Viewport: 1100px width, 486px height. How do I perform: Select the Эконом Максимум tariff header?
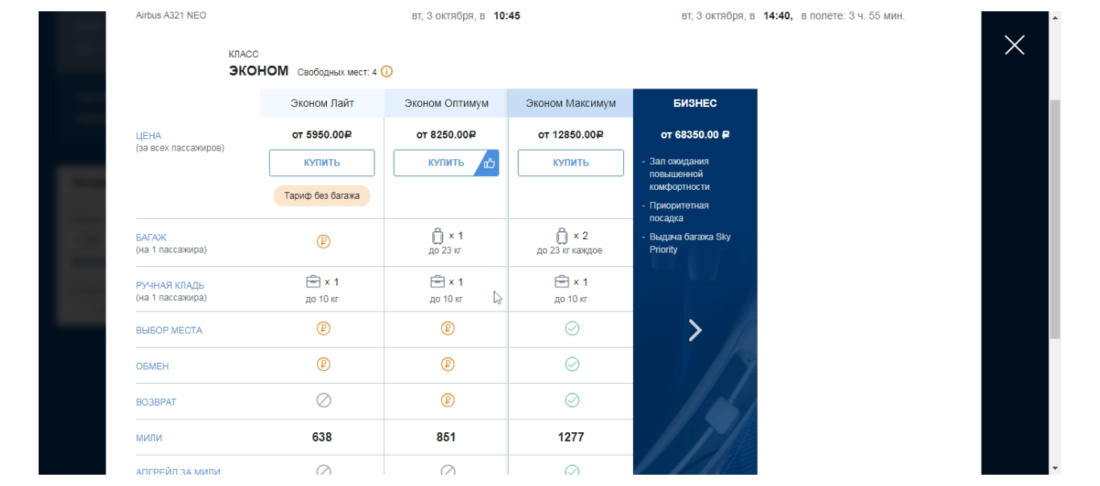point(570,103)
